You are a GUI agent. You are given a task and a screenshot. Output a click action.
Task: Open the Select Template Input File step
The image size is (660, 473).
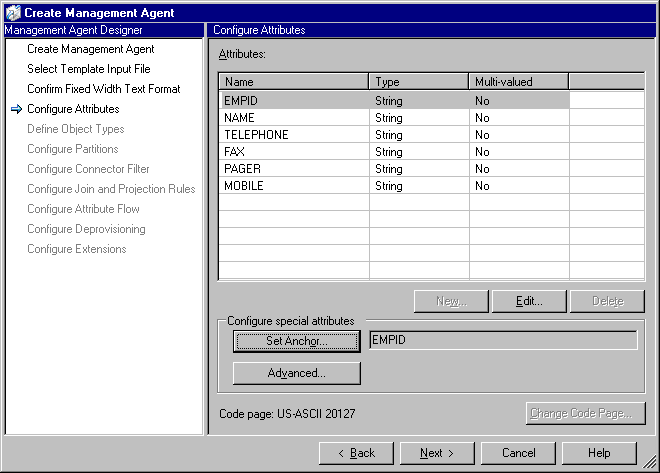point(89,69)
